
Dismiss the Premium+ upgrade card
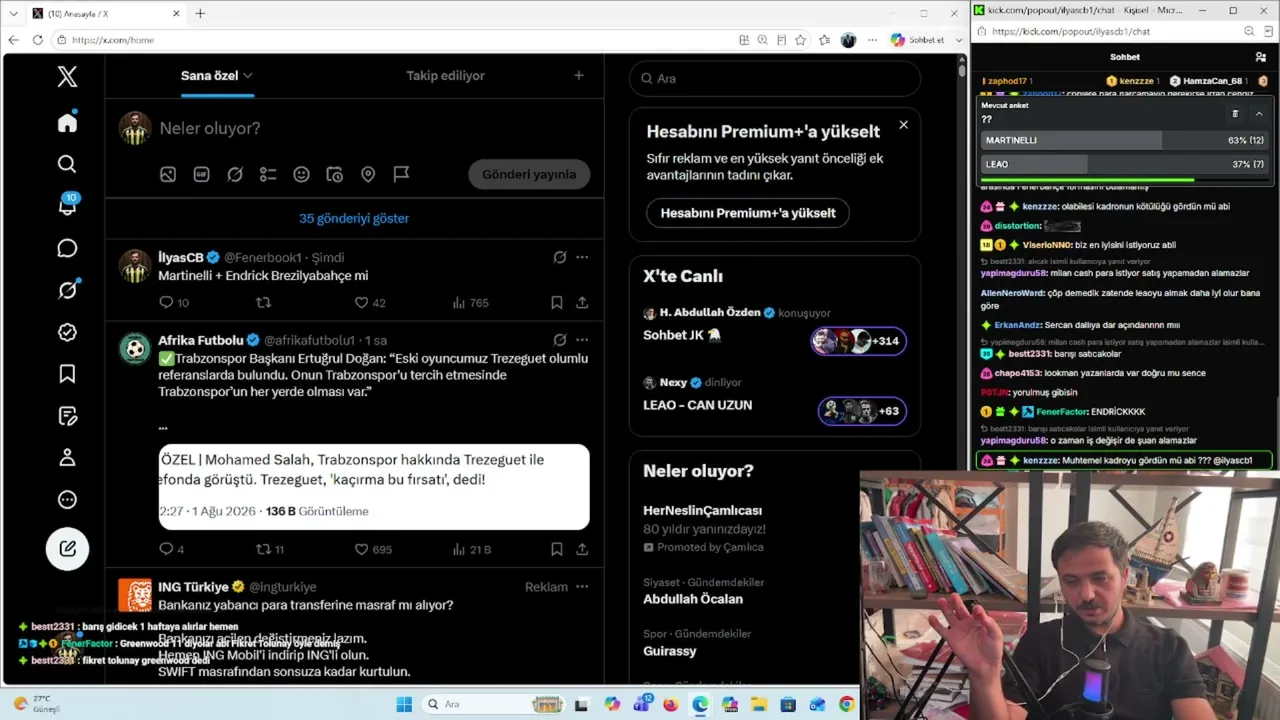(x=903, y=125)
